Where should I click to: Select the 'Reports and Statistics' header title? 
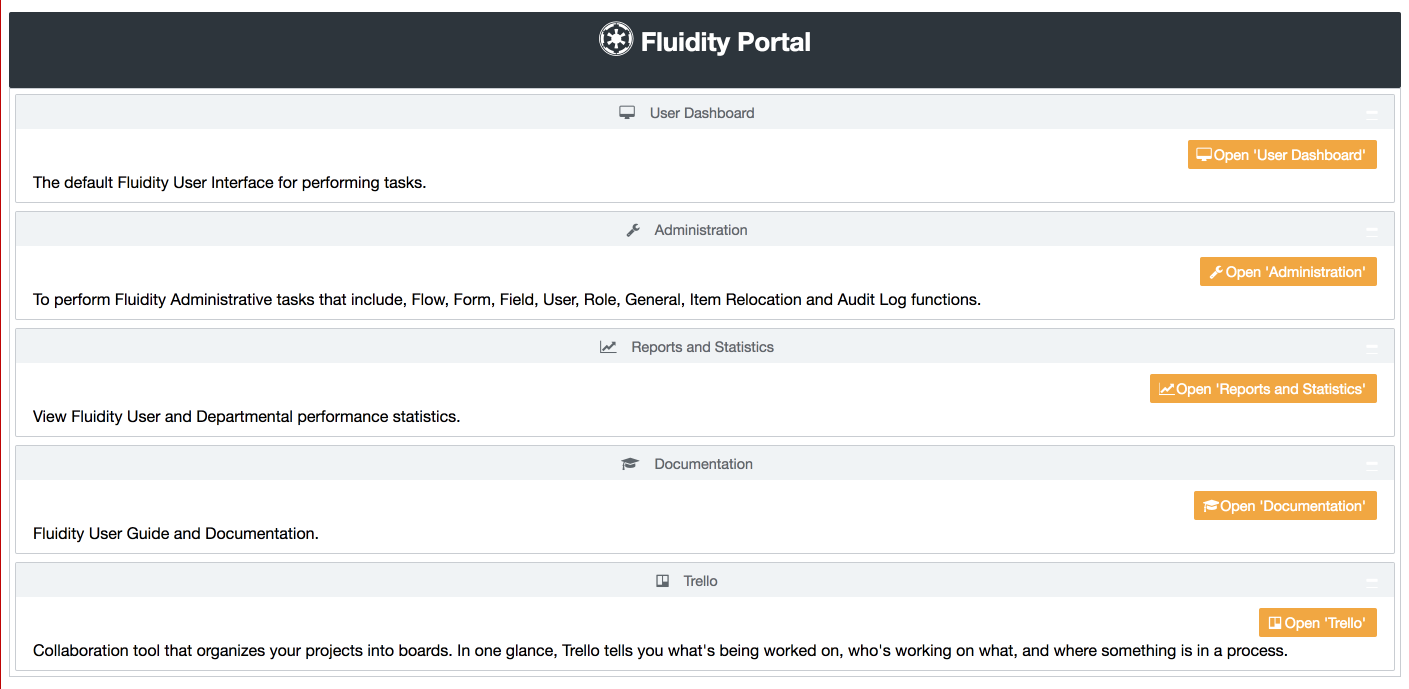702,346
